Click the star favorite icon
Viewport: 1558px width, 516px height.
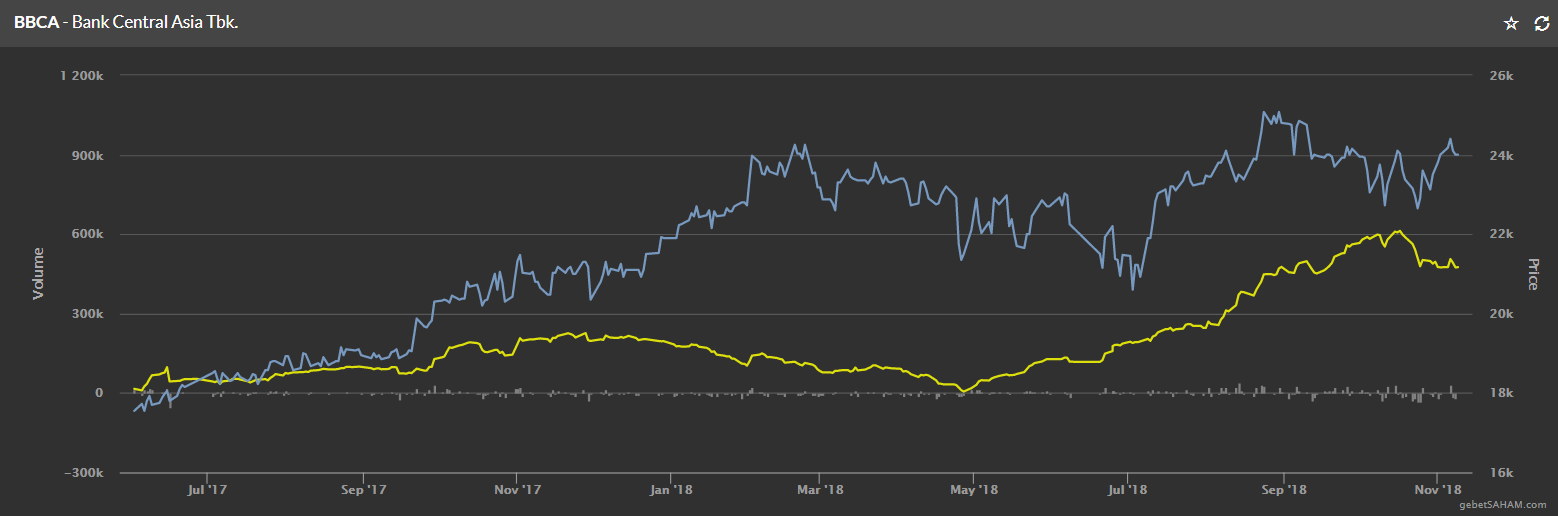[x=1511, y=23]
